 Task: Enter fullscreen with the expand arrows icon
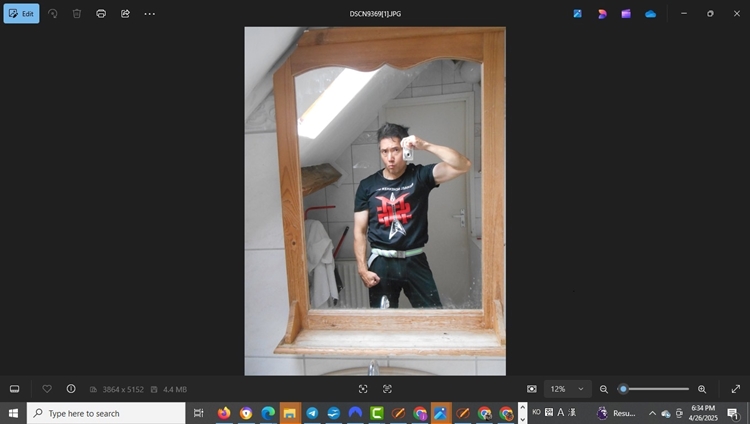[736, 389]
